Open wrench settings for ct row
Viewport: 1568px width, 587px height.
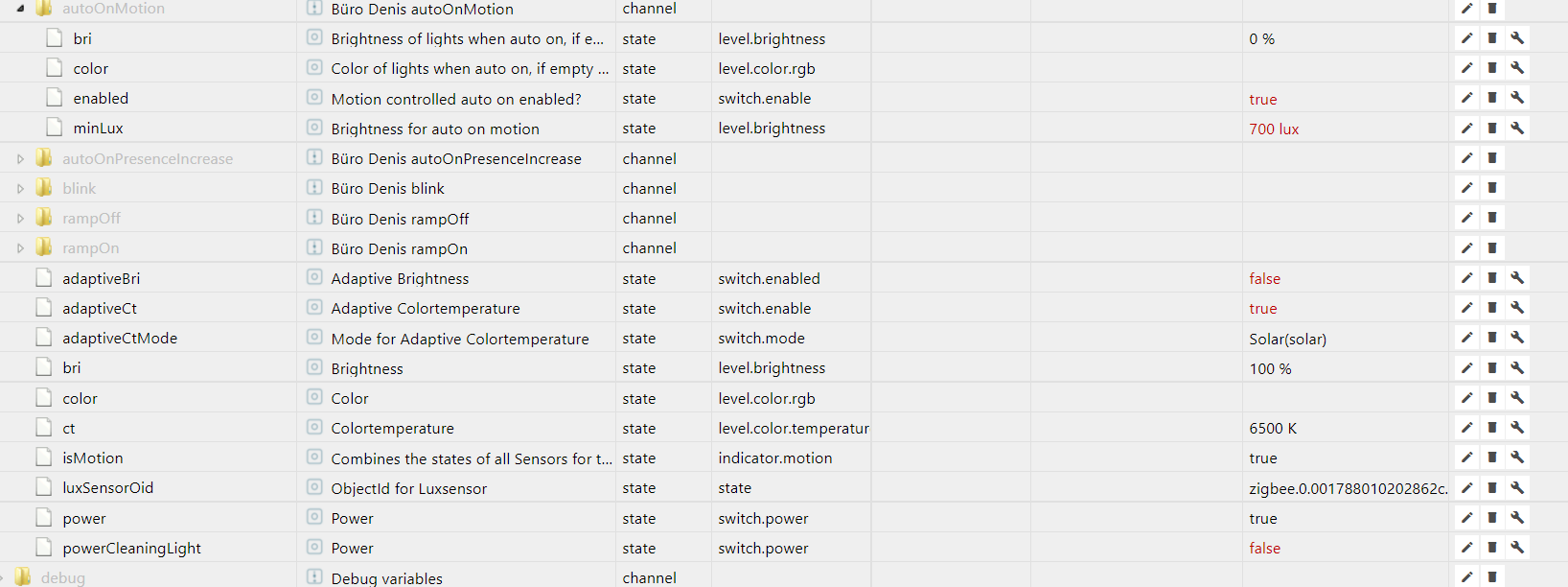[1517, 428]
